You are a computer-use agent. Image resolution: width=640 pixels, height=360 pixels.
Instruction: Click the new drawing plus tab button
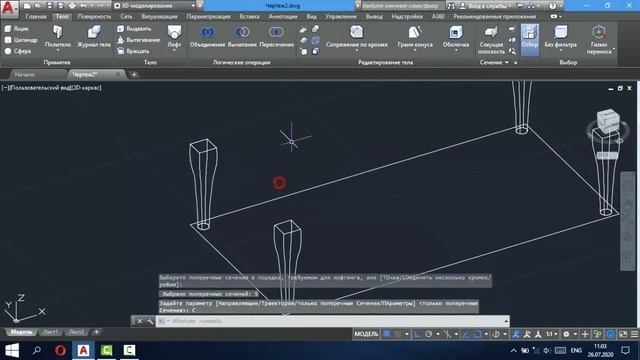[x=134, y=75]
